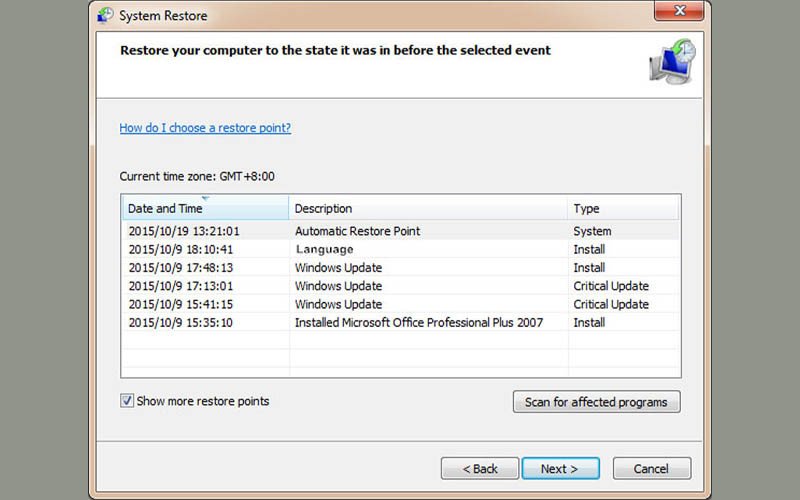Sort list by Type column header
Screen dimensions: 800x500
622,209
